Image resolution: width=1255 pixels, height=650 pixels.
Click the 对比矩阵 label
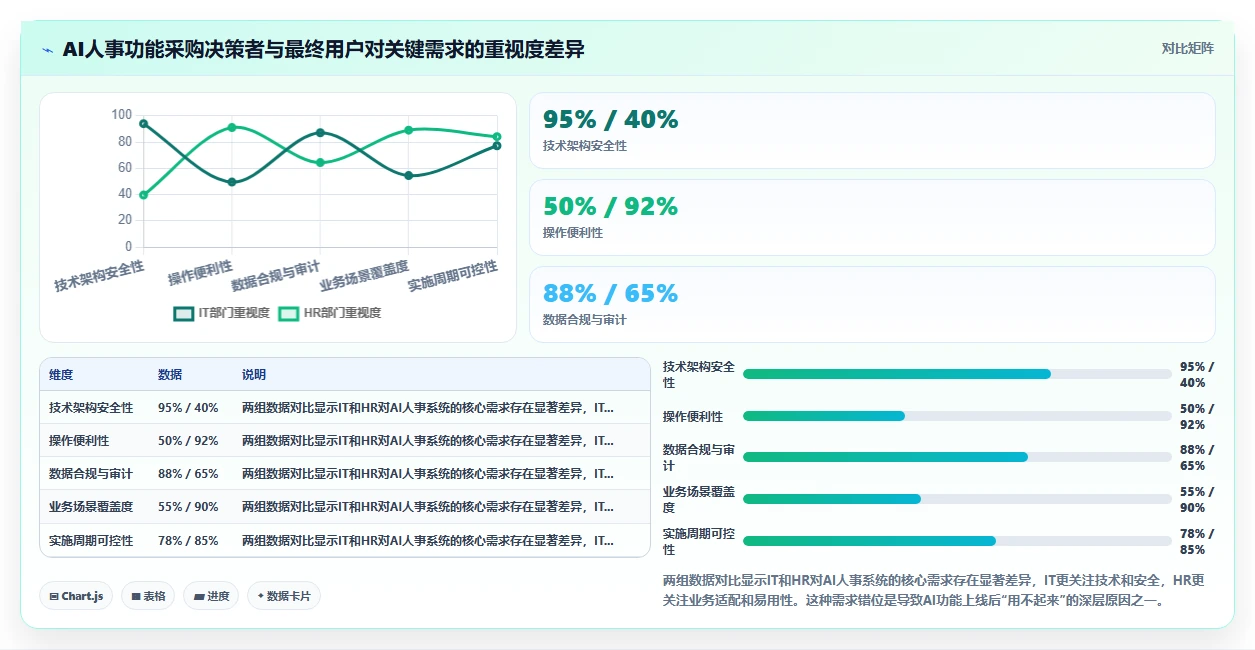1188,49
